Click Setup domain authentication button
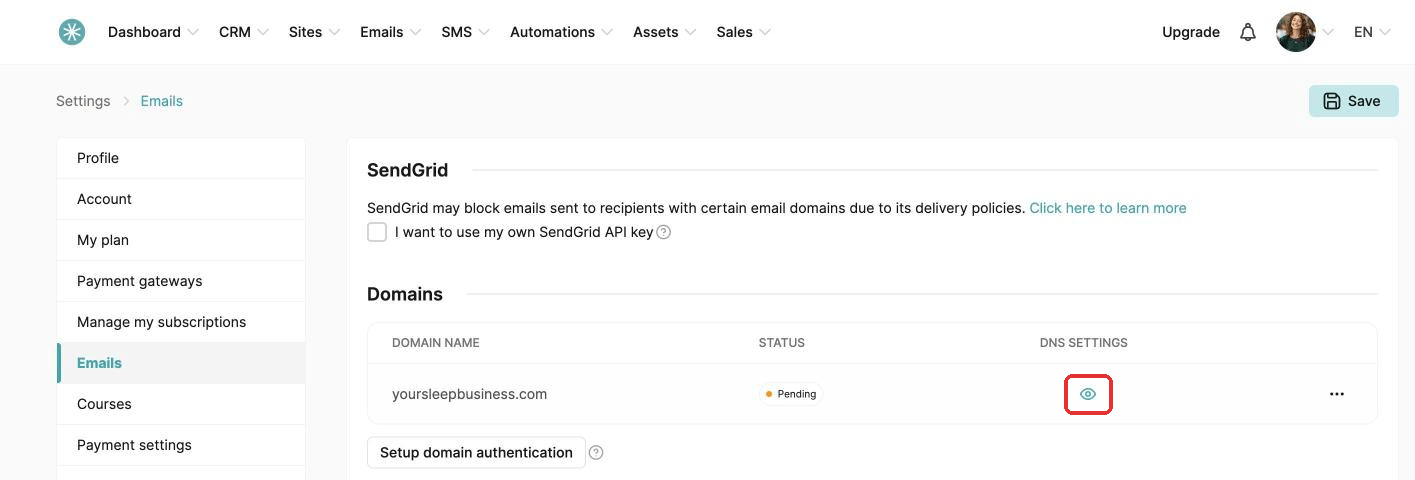Screen dimensions: 1415x480 (x=476, y=452)
